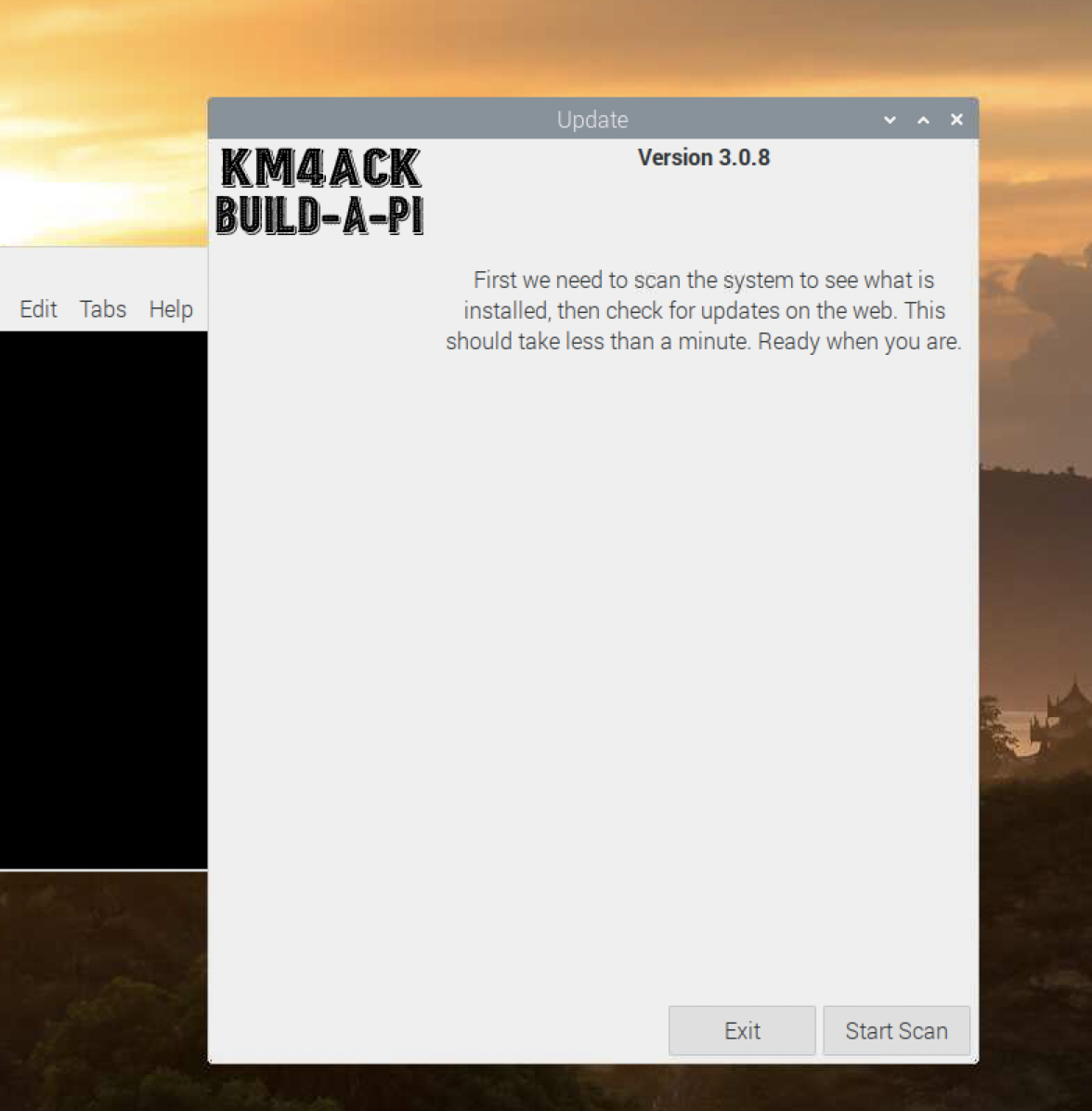Open the Edit menu

(x=37, y=309)
